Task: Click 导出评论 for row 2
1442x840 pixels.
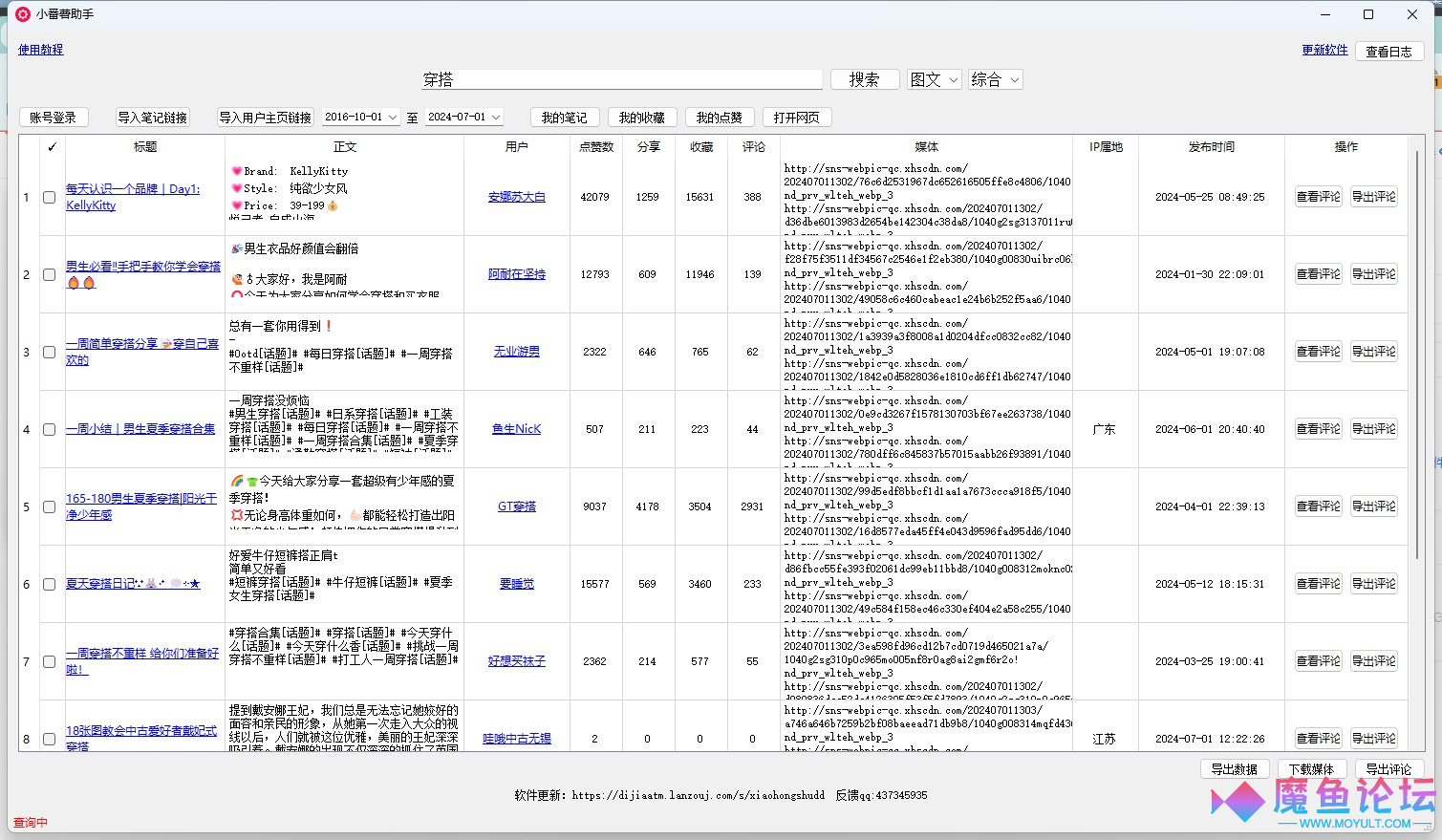Action: point(1374,274)
